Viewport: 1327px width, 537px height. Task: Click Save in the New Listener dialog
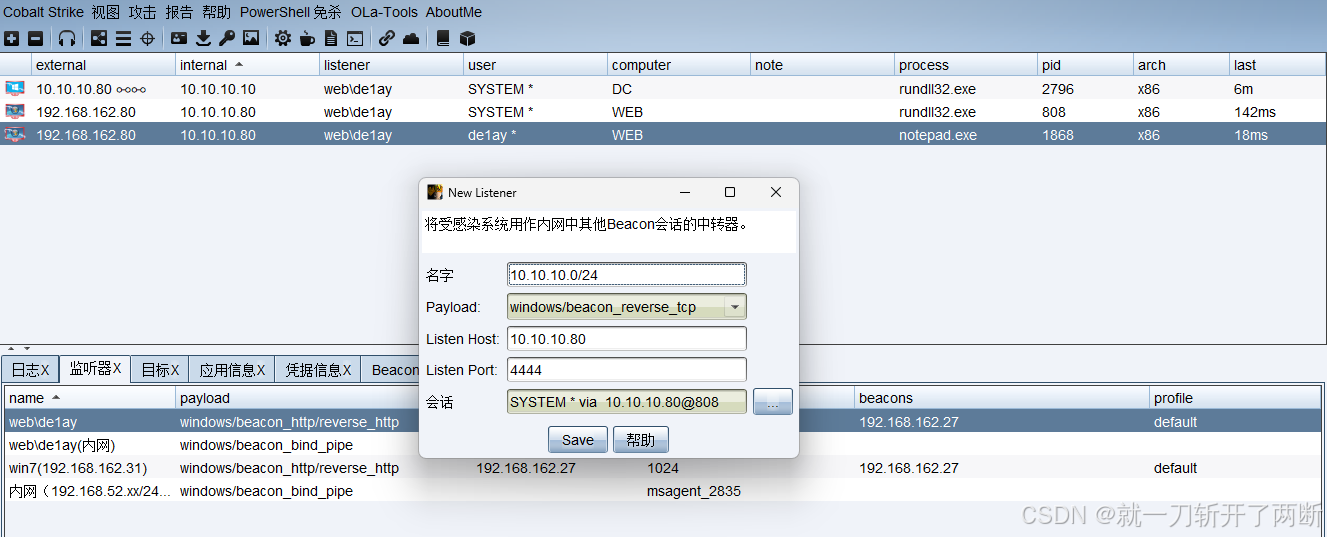point(578,440)
